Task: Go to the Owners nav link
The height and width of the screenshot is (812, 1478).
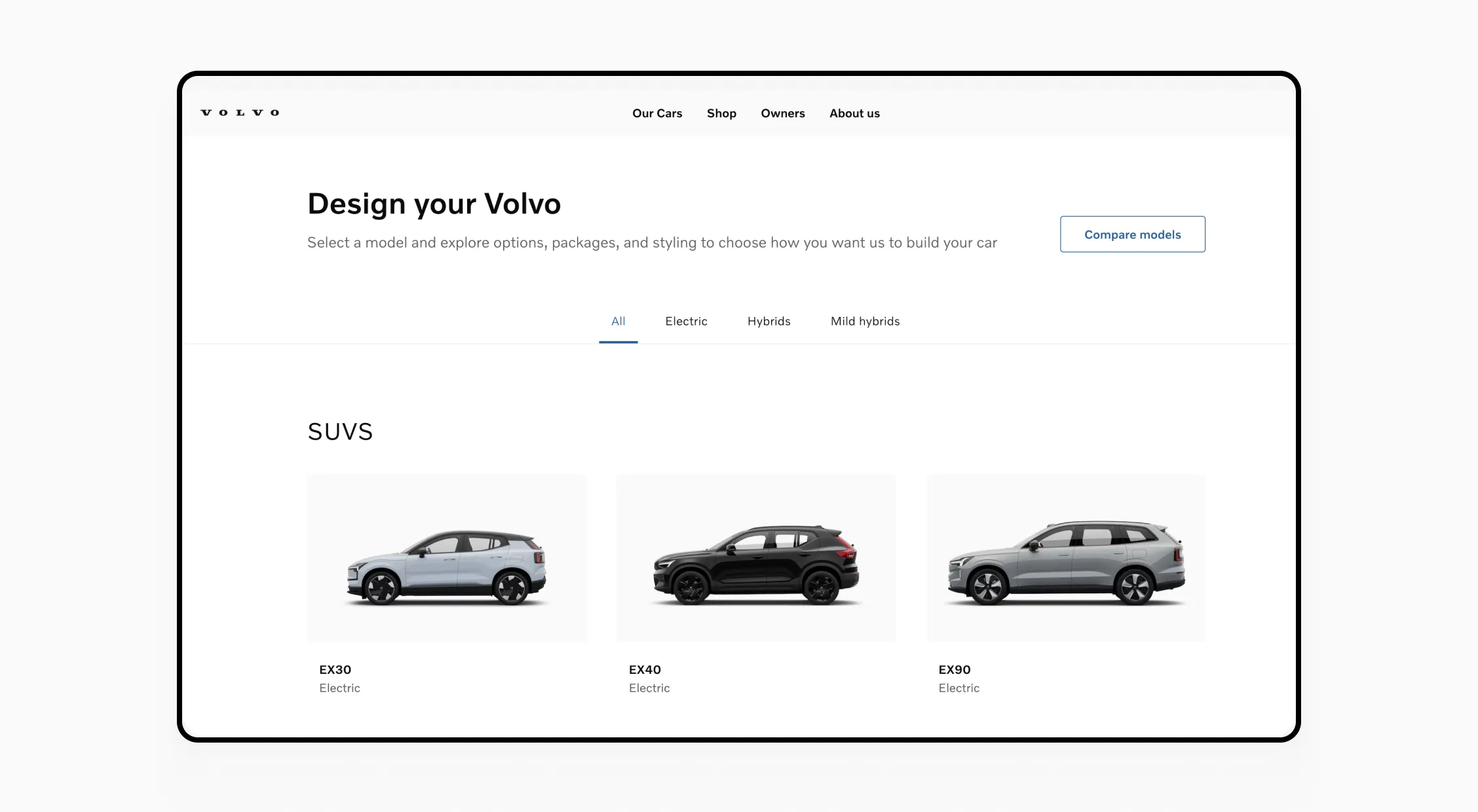Action: point(783,113)
